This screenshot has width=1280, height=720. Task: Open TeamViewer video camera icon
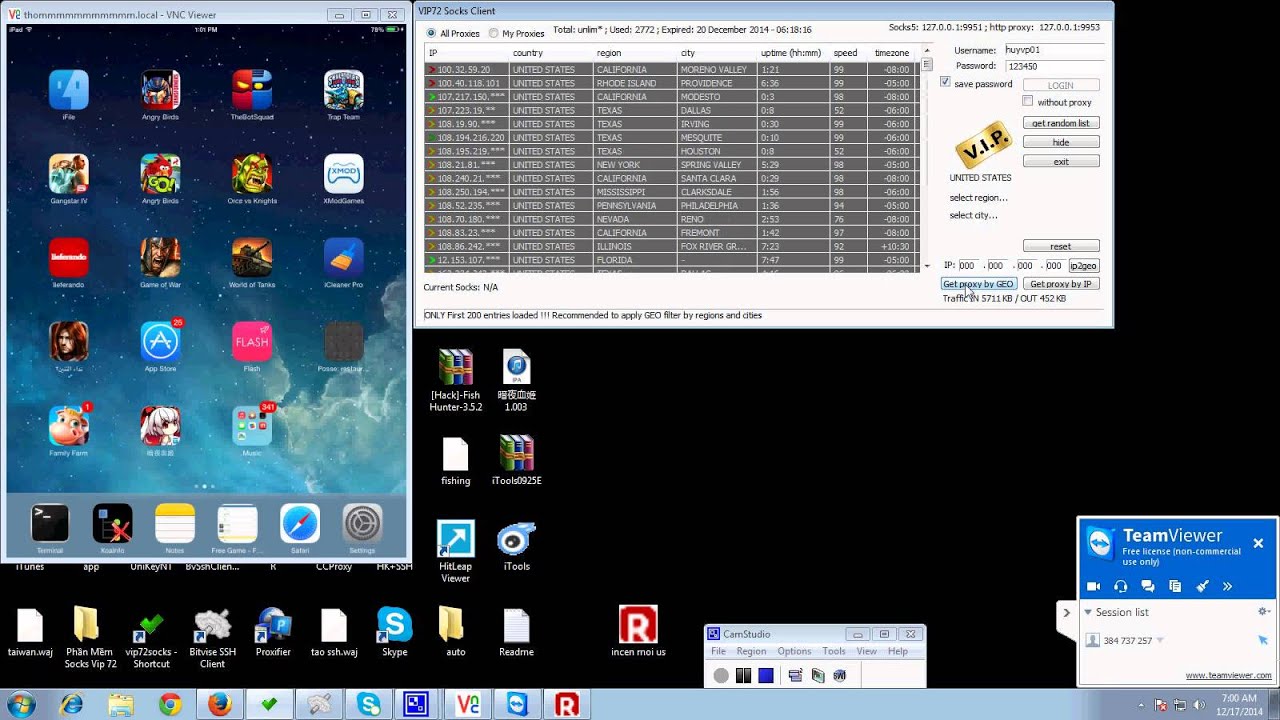[1093, 586]
